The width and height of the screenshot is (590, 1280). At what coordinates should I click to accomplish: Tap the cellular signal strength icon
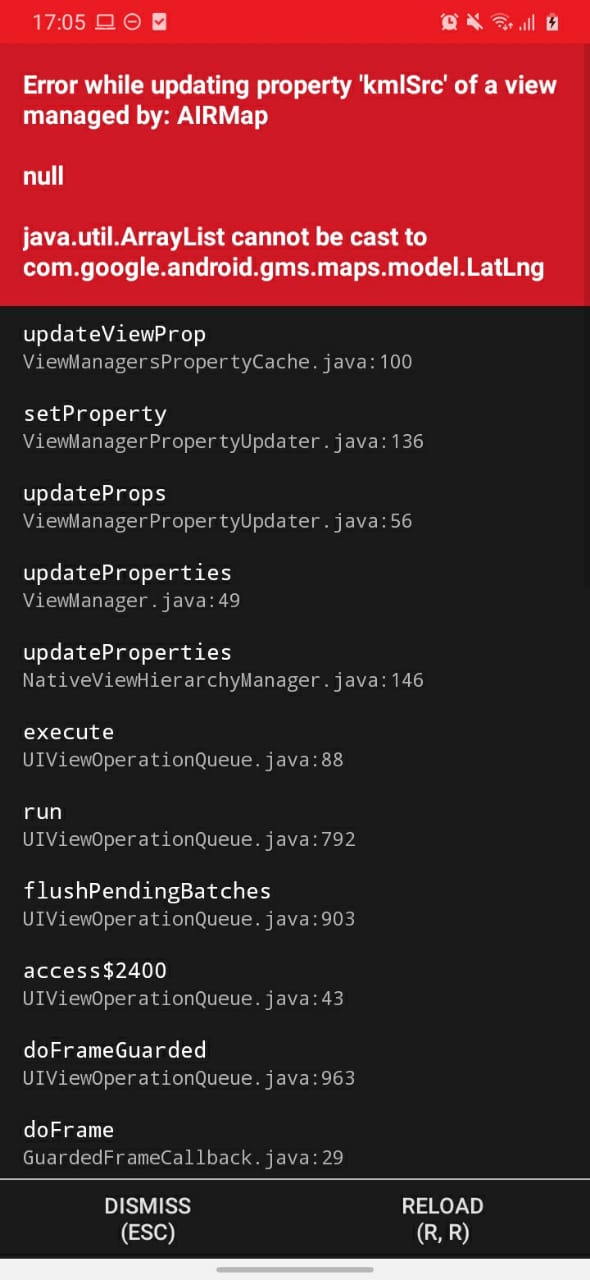pos(529,21)
